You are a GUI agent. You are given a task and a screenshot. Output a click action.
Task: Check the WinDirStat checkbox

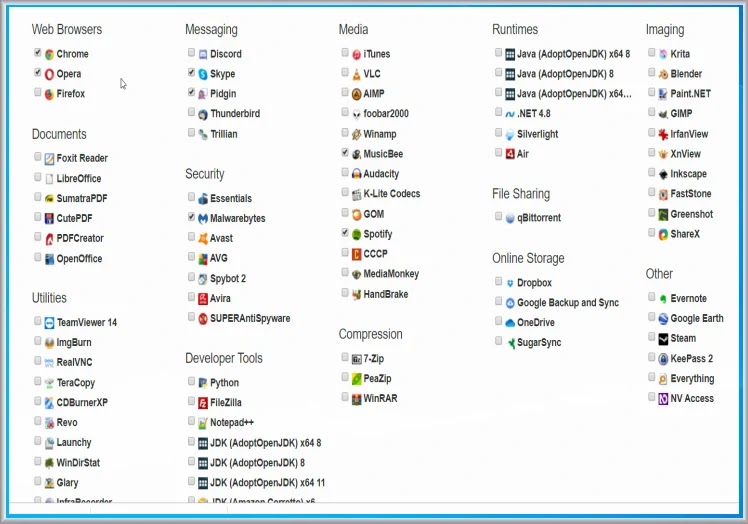(x=37, y=461)
